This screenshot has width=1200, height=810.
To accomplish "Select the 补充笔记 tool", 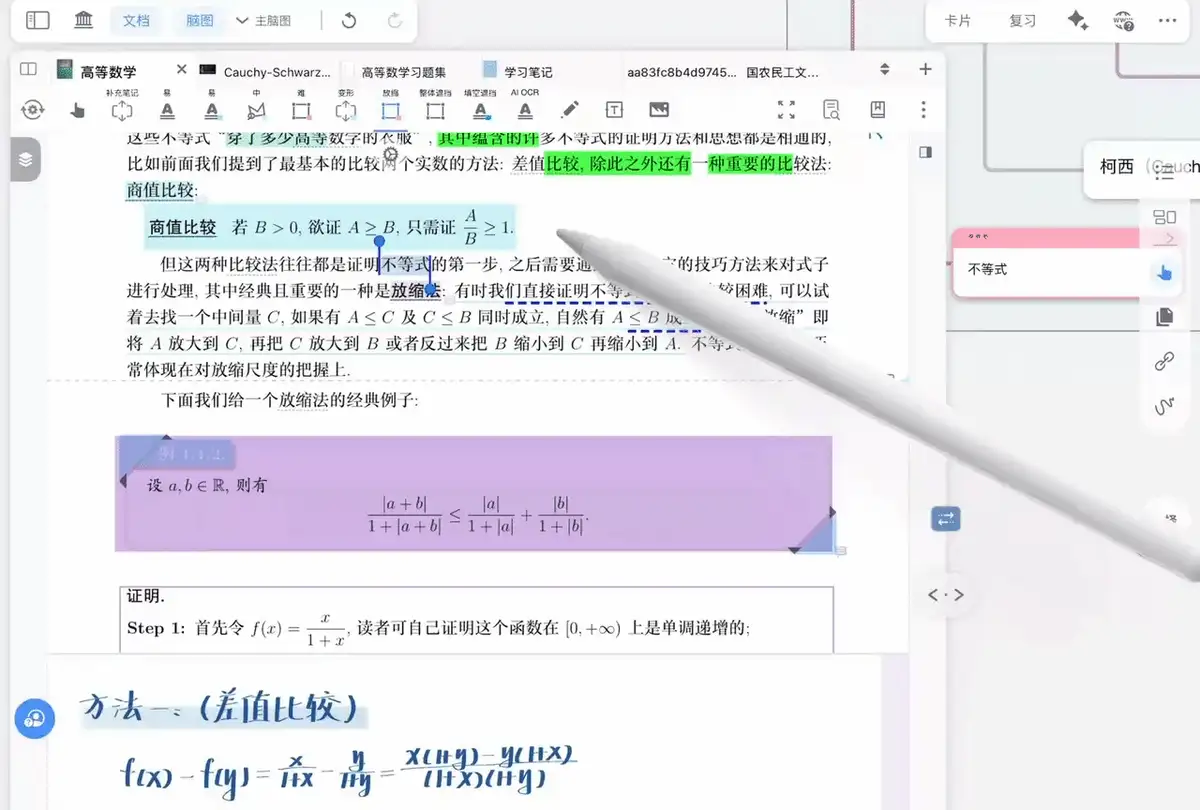I will pos(122,106).
